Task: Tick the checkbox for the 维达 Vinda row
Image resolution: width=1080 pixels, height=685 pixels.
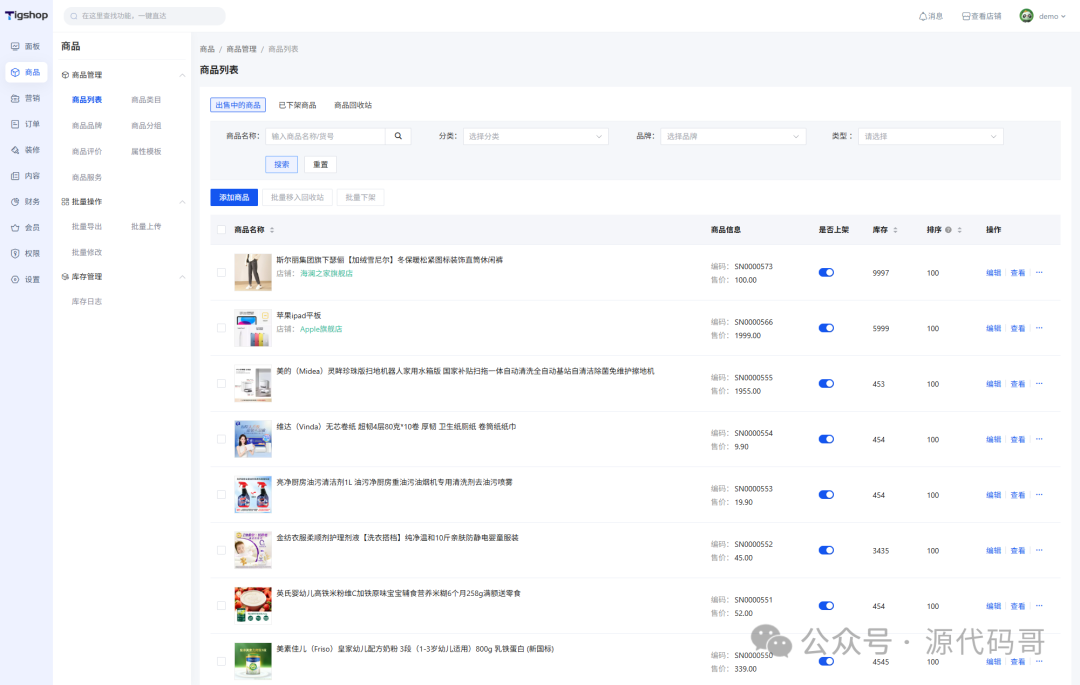Action: click(221, 439)
